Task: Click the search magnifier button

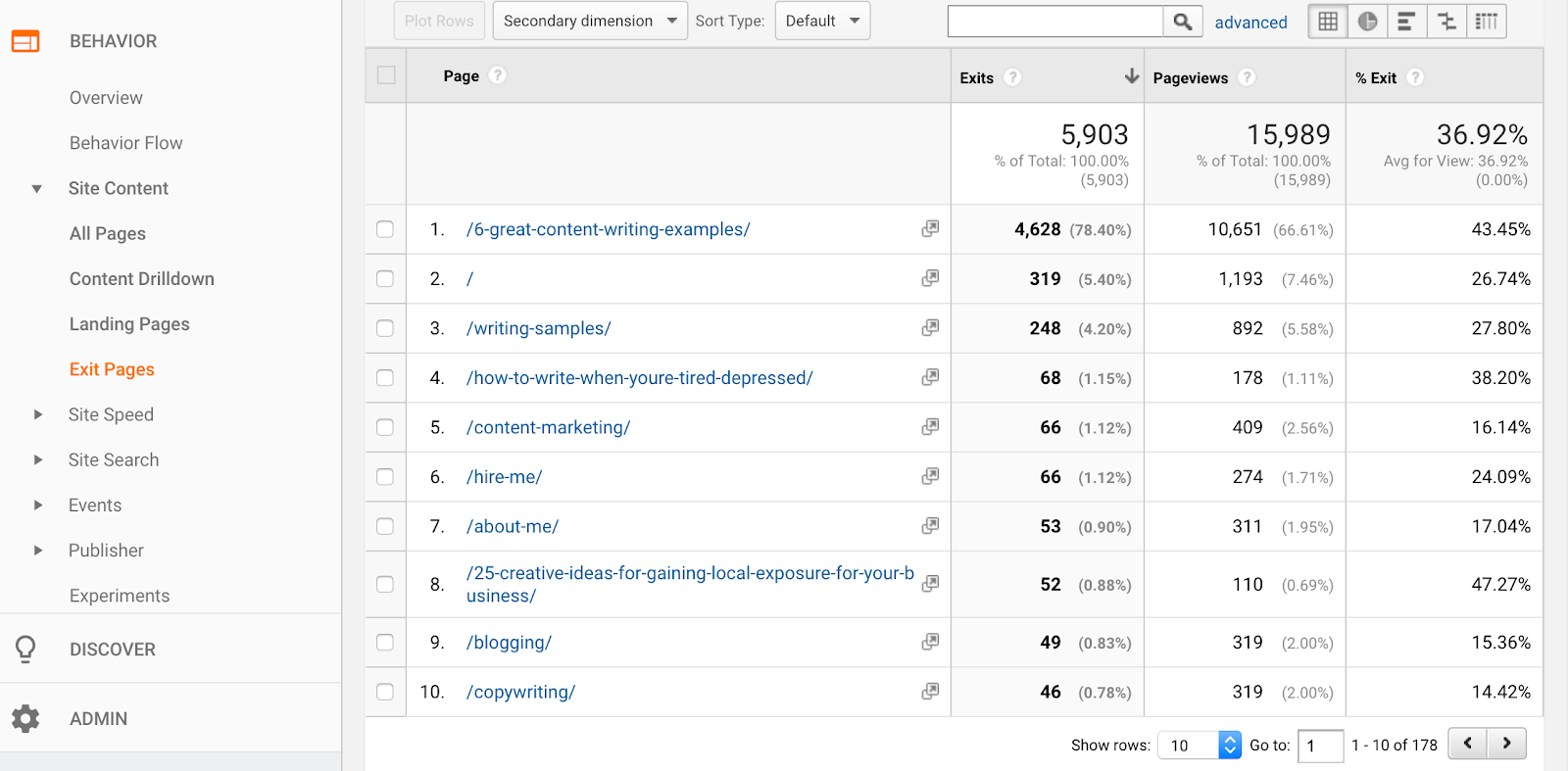Action: (1183, 22)
